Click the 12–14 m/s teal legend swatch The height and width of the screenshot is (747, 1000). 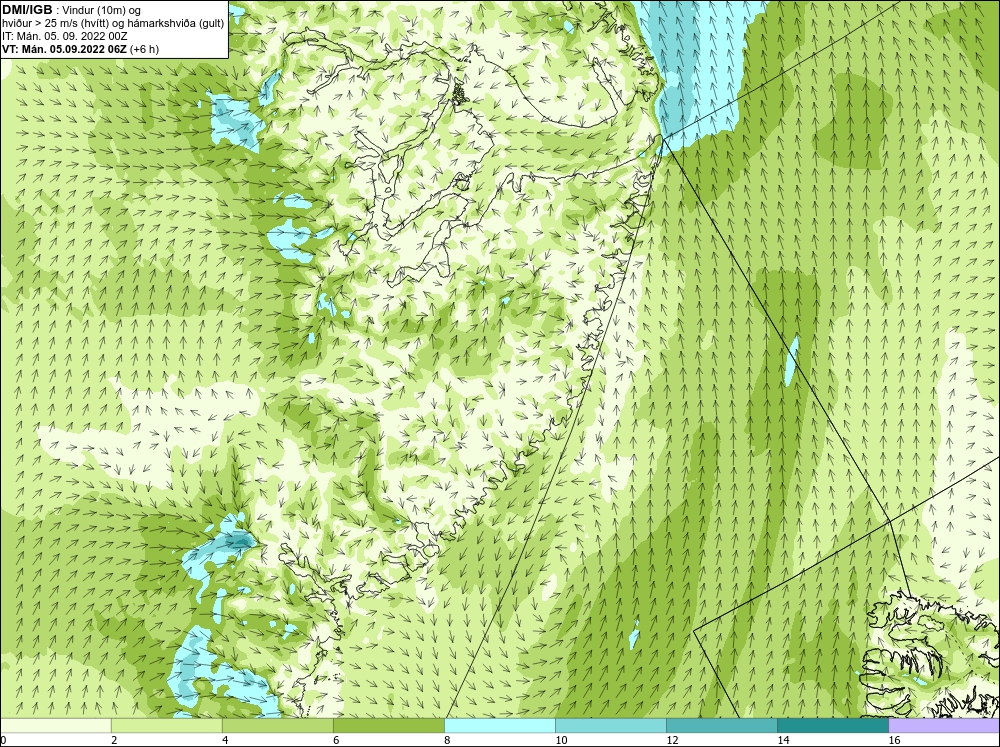721,726
